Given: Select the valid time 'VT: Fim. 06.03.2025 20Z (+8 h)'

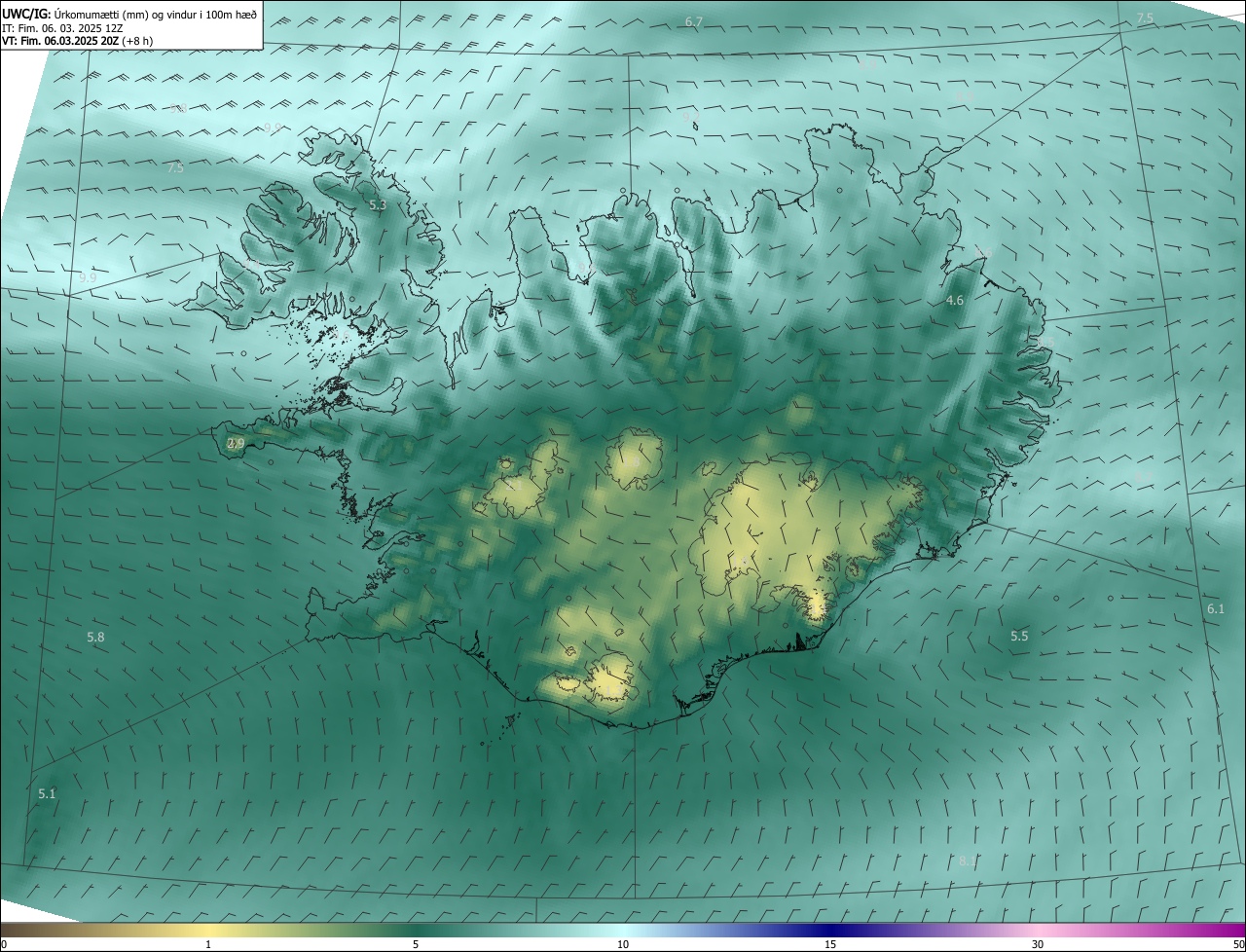Looking at the screenshot, I should [77, 41].
